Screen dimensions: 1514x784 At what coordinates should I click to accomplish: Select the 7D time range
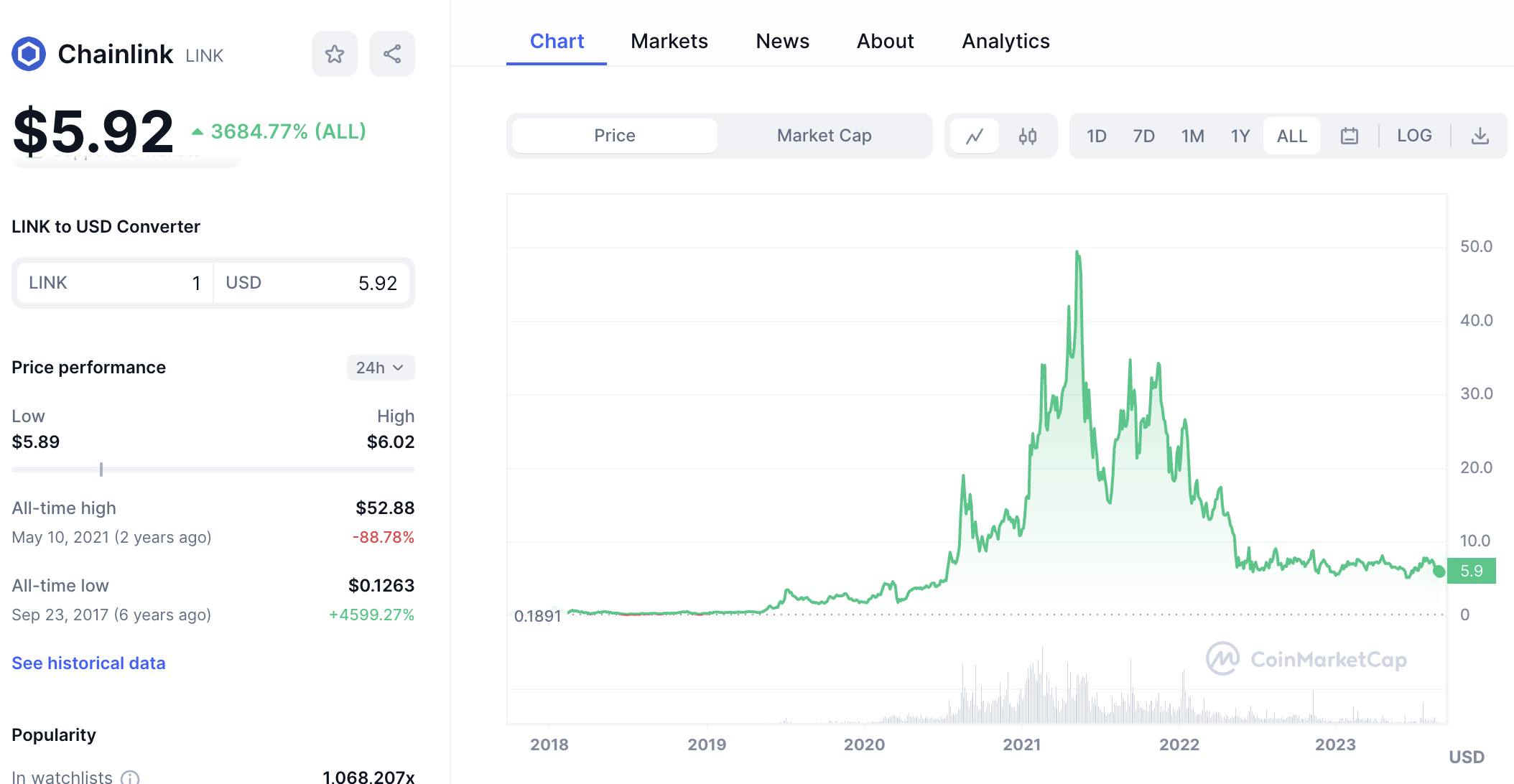pyautogui.click(x=1143, y=136)
